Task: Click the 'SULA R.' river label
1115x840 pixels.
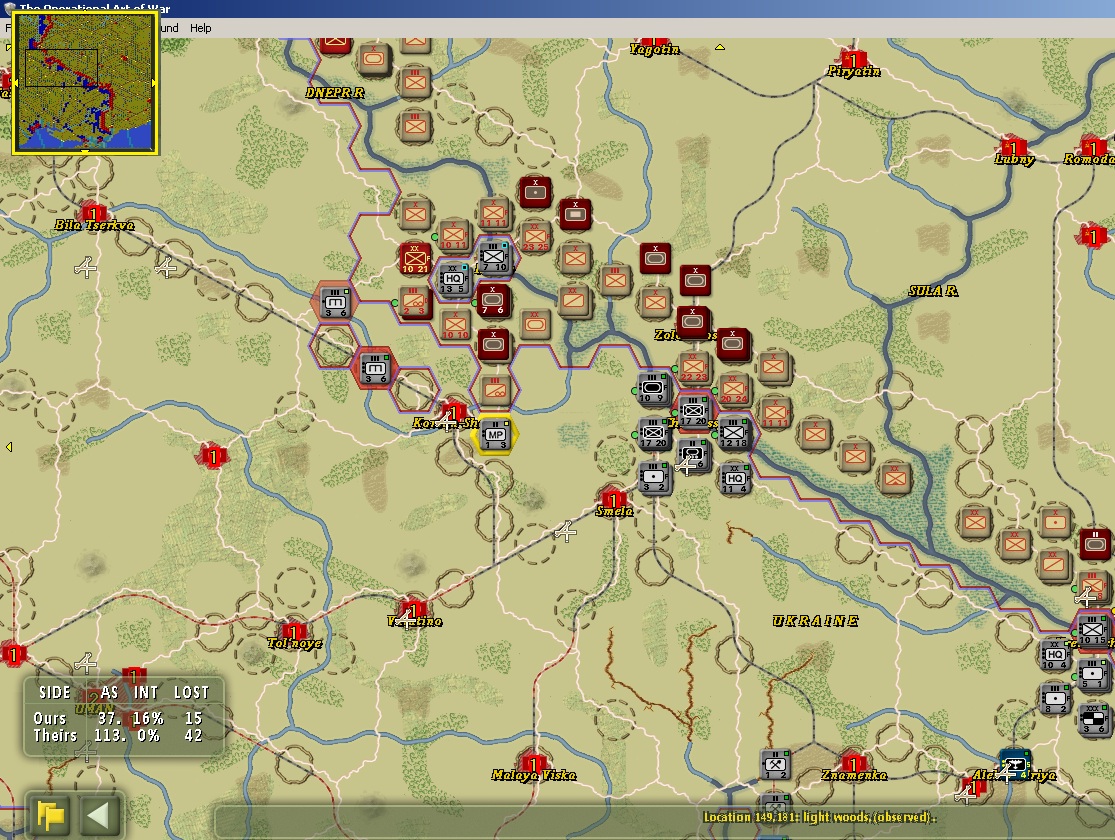Action: pyautogui.click(x=933, y=290)
